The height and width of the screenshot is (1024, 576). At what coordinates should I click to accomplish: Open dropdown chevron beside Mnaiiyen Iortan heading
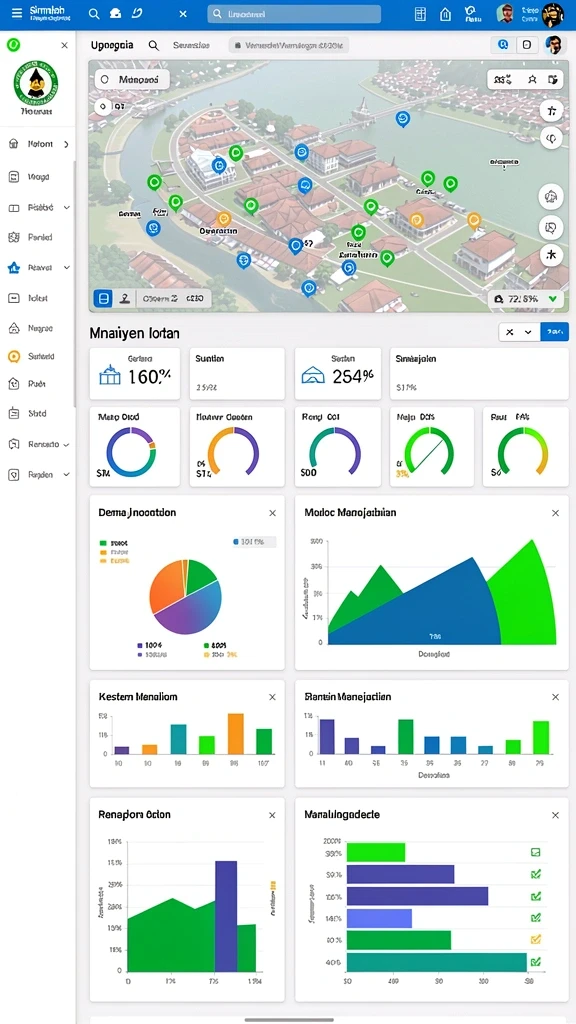click(528, 332)
